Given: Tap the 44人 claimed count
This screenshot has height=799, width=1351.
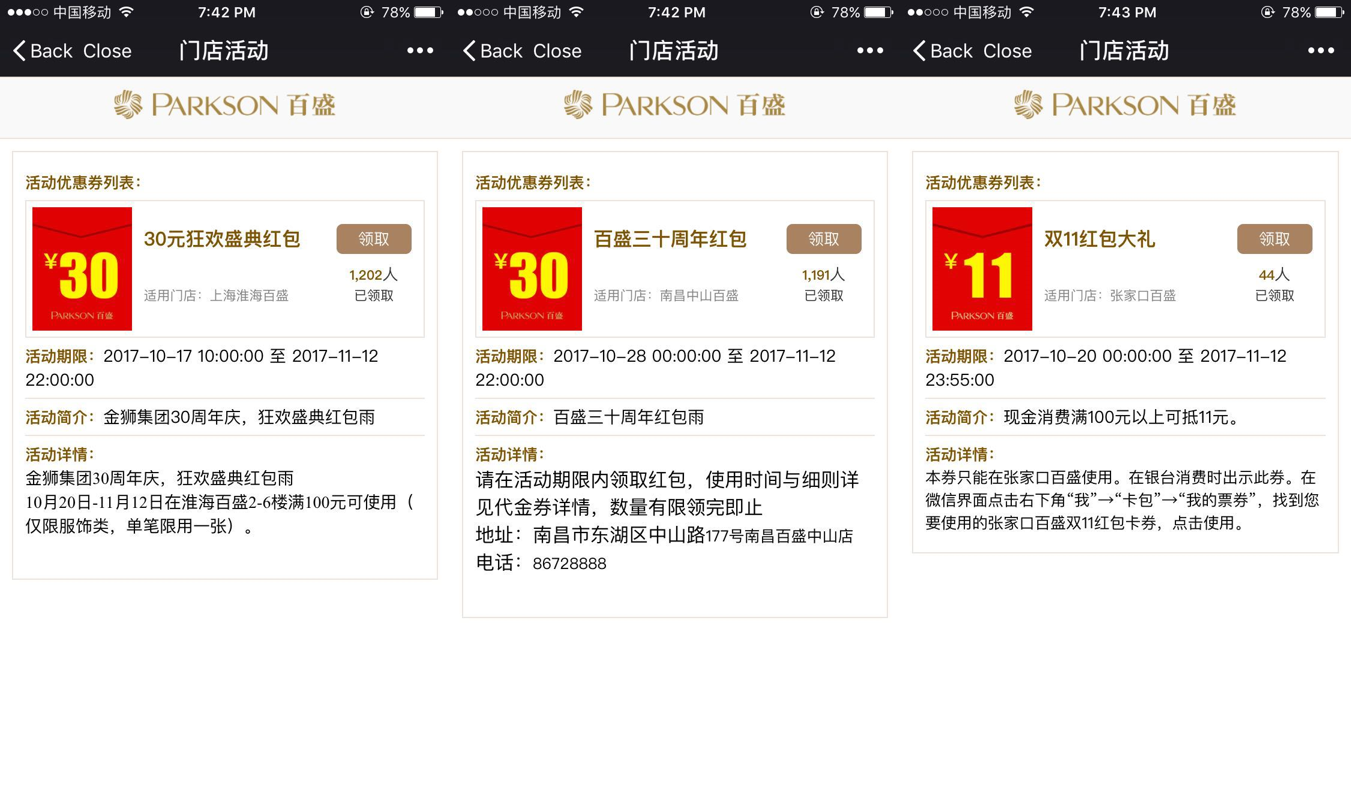Looking at the screenshot, I should tap(1275, 275).
